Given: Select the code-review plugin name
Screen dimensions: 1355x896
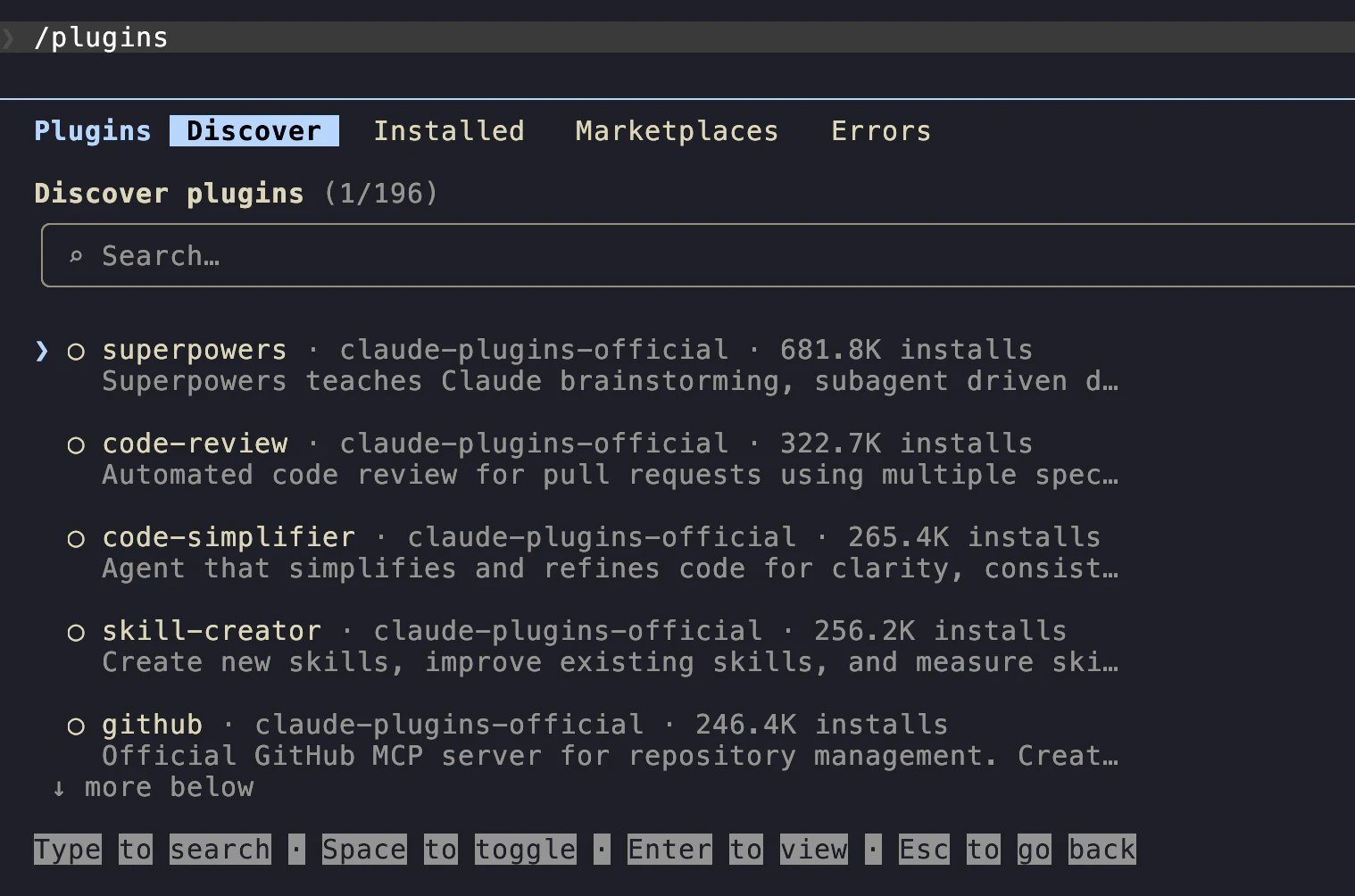Looking at the screenshot, I should tap(195, 444).
